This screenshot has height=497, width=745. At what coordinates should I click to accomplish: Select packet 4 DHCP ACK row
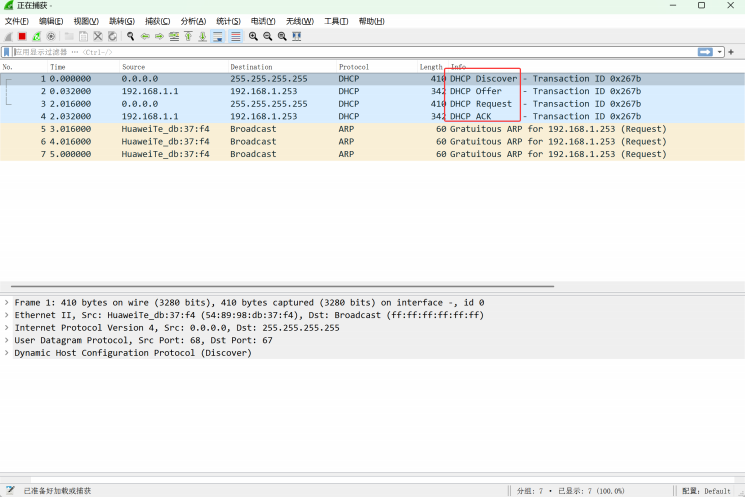coord(372,116)
